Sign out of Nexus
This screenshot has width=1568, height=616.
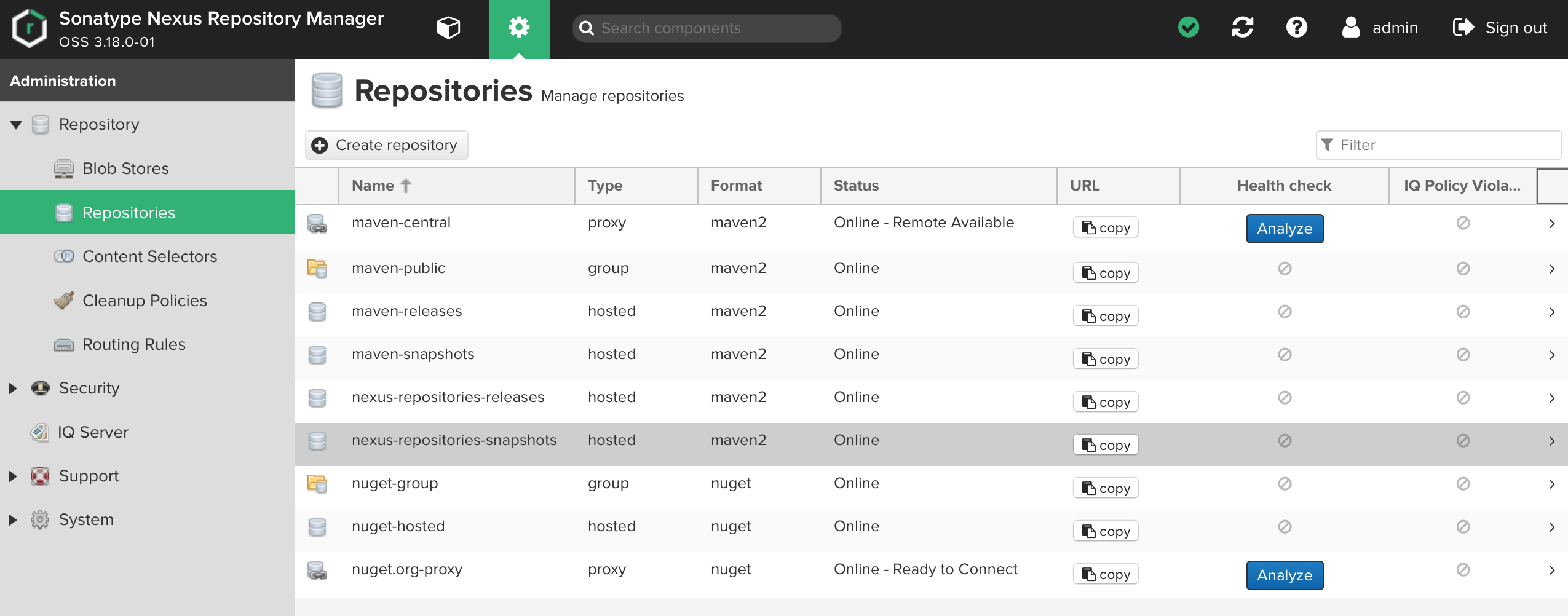coord(1500,28)
